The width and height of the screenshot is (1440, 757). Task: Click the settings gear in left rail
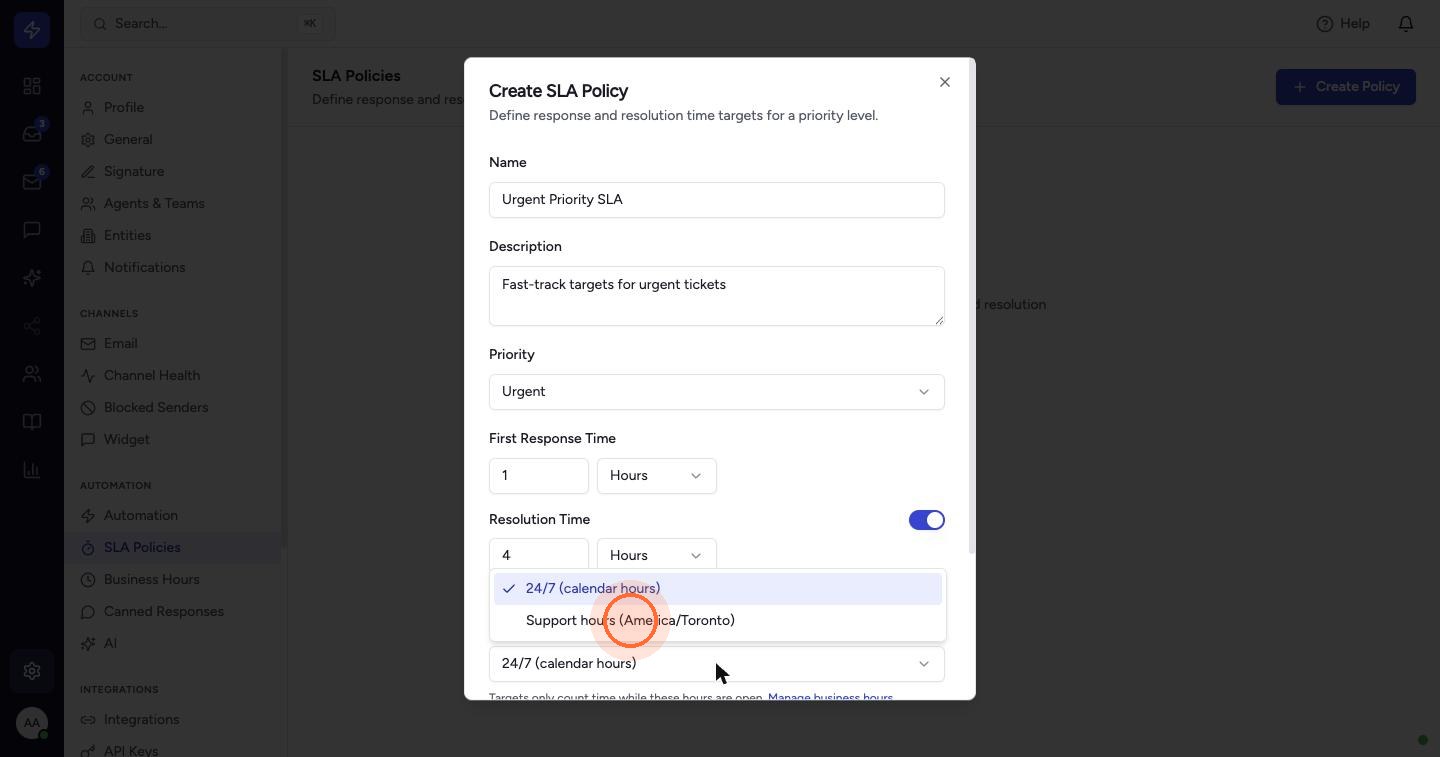(32, 671)
